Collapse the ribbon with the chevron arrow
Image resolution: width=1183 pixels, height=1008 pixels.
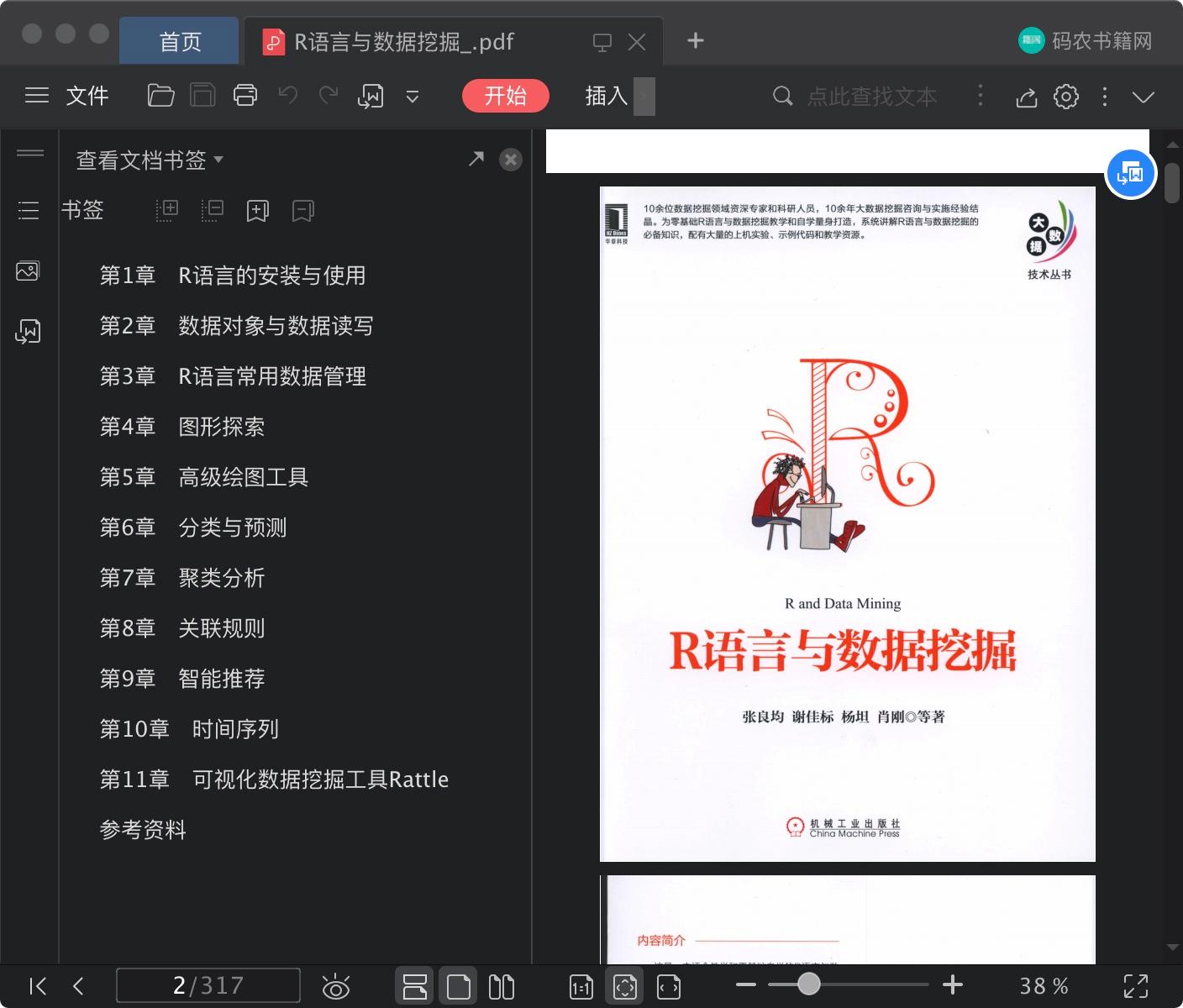1144,97
